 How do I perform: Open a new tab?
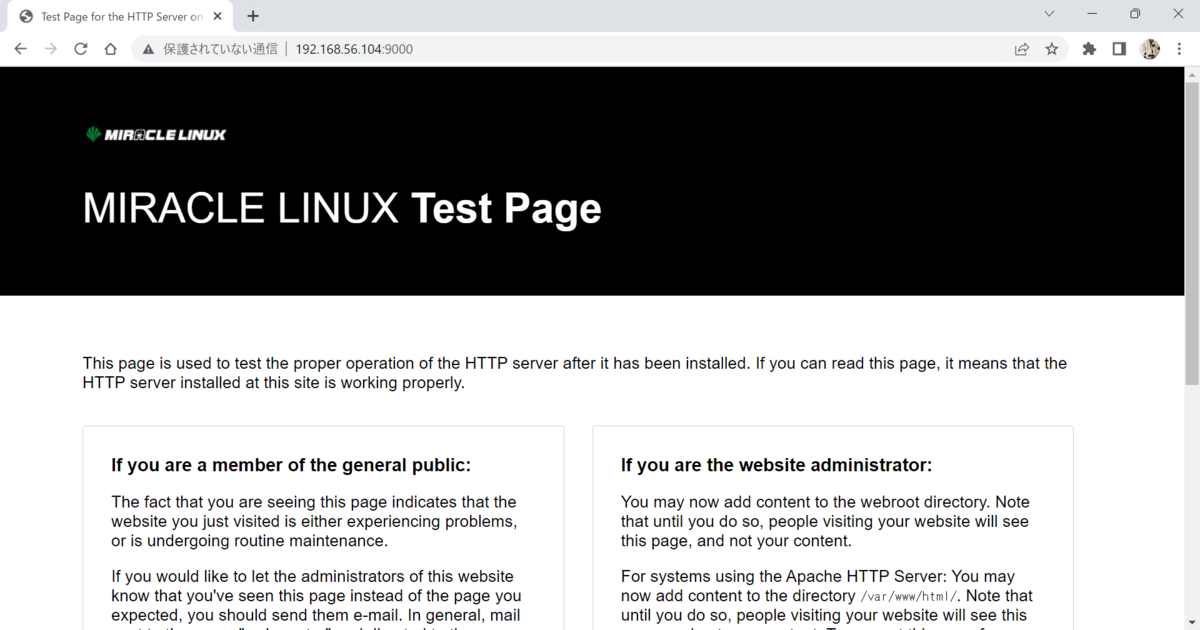click(253, 16)
